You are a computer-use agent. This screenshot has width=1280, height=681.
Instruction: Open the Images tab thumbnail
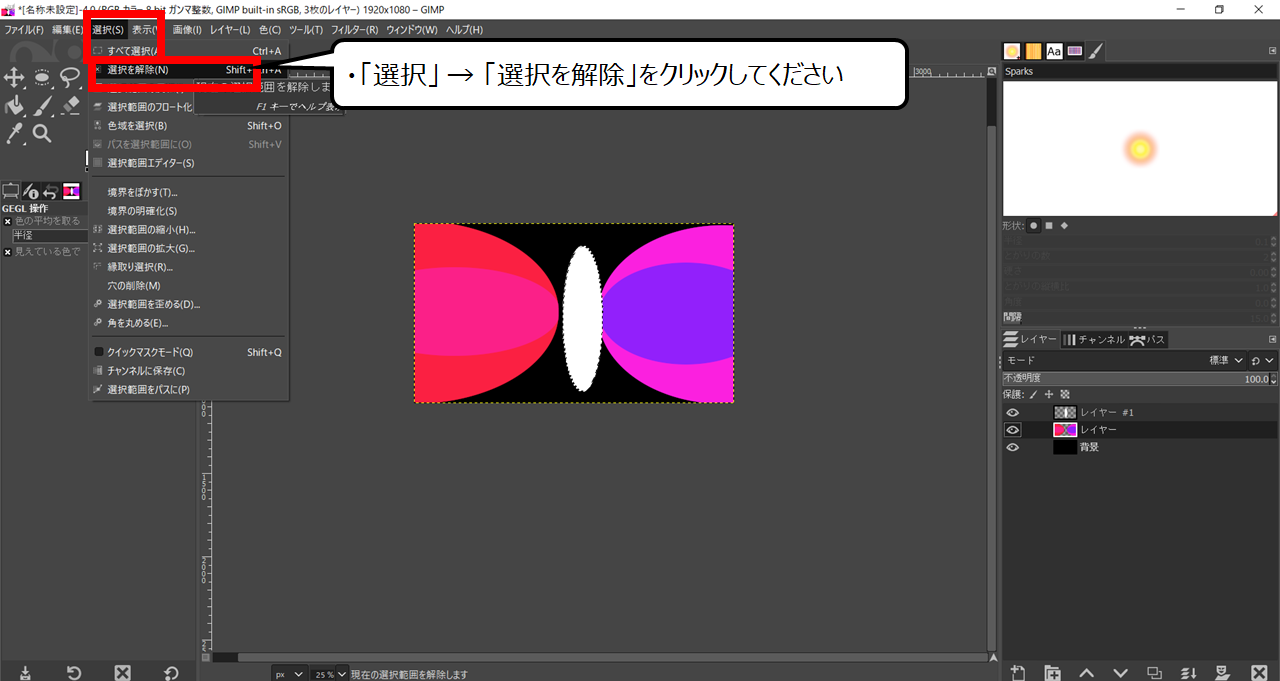click(x=71, y=191)
